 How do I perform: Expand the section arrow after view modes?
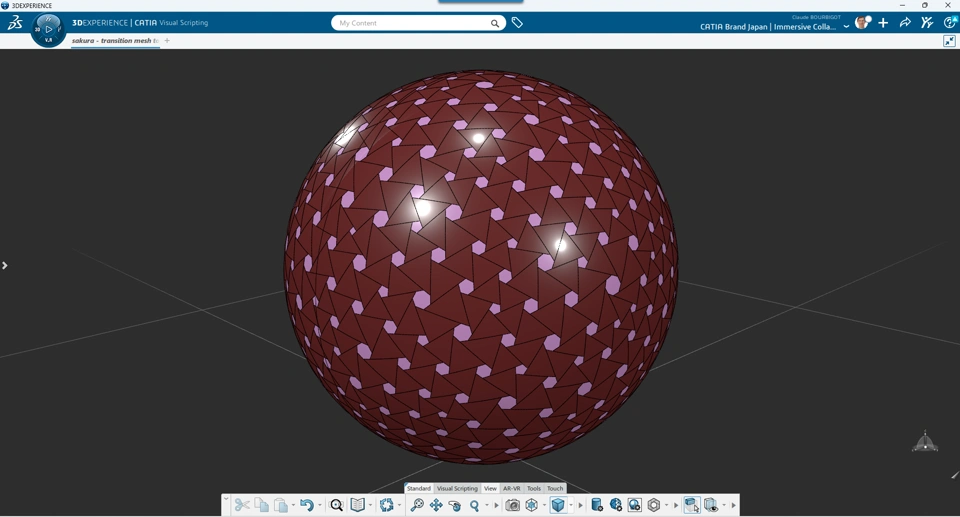580,505
